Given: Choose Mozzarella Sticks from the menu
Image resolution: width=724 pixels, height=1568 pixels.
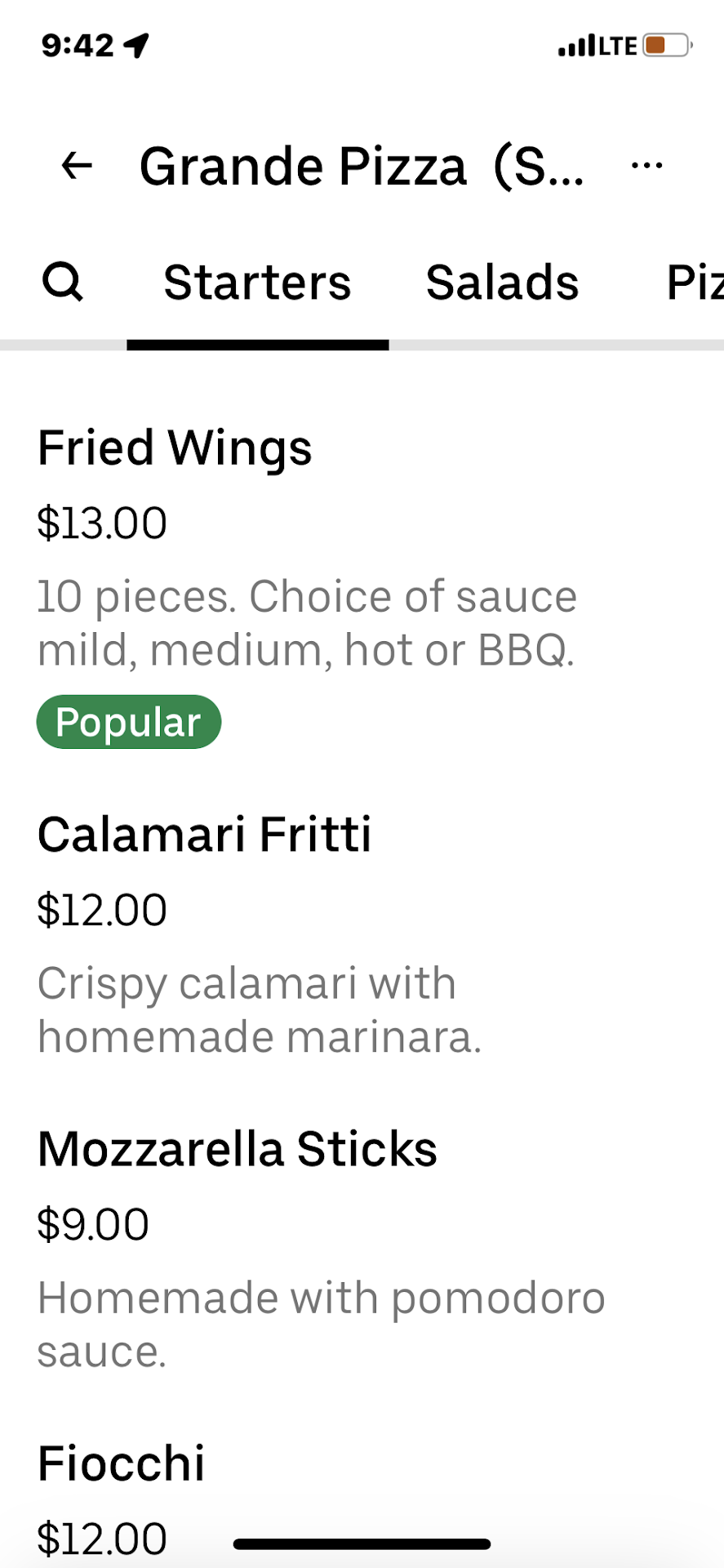Looking at the screenshot, I should tap(237, 1149).
